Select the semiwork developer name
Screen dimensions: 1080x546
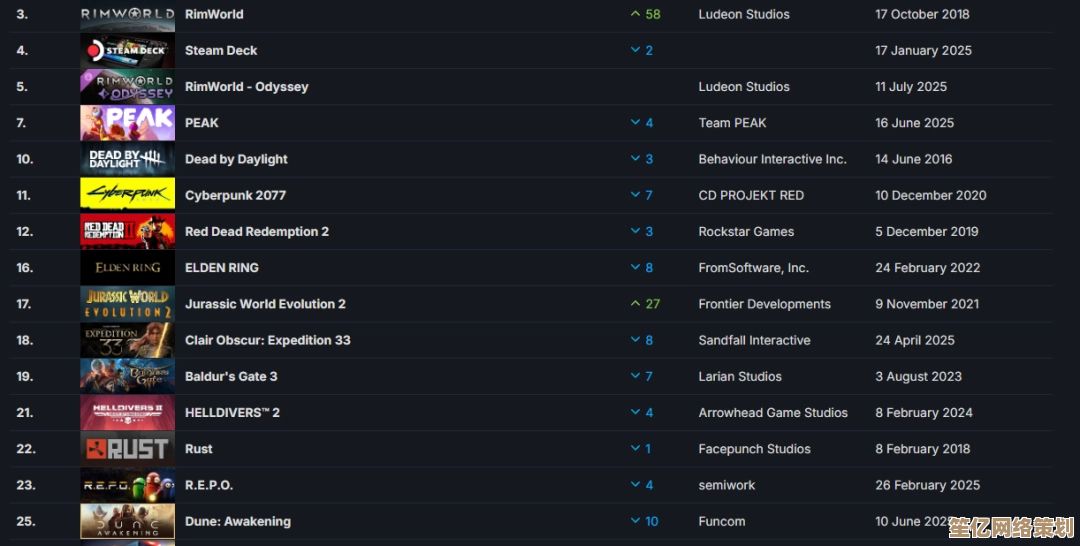727,485
